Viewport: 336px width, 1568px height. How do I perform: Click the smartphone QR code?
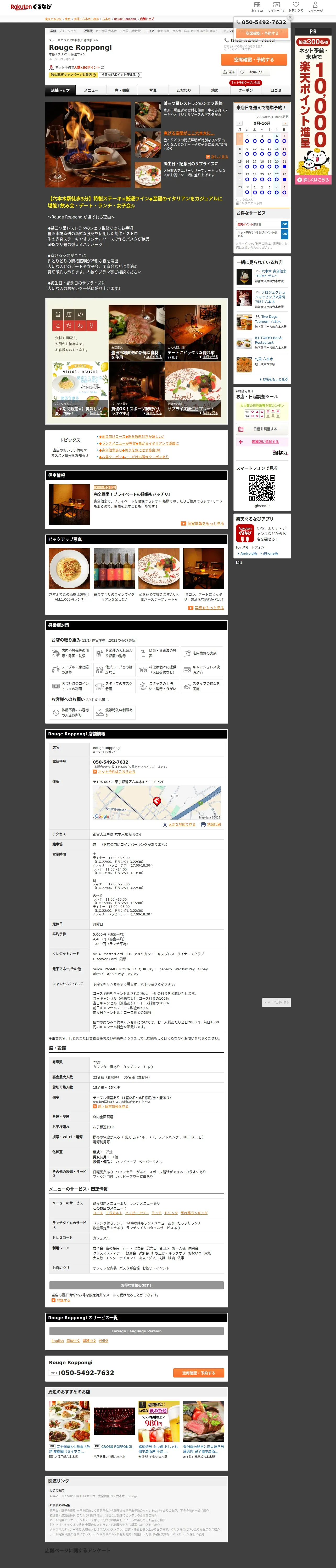click(262, 488)
